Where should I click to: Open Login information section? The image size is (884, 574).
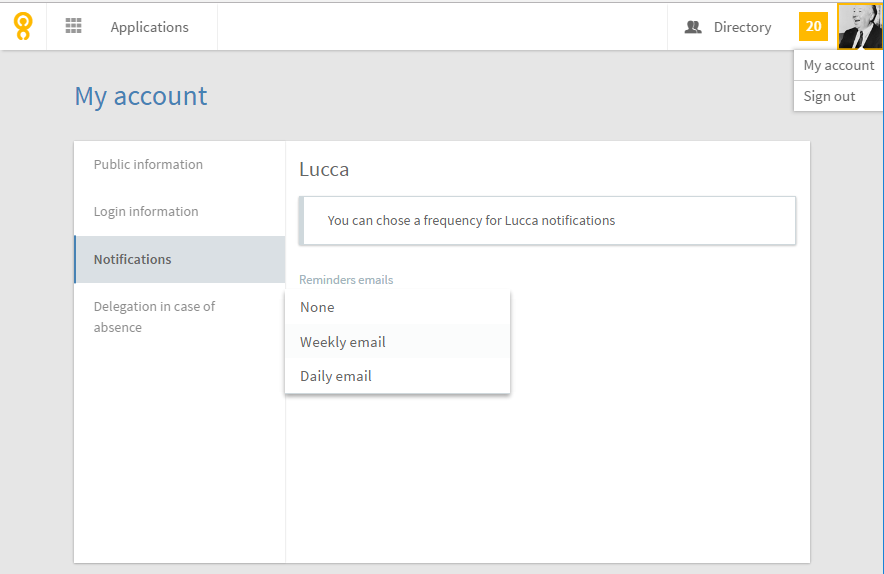coord(179,211)
